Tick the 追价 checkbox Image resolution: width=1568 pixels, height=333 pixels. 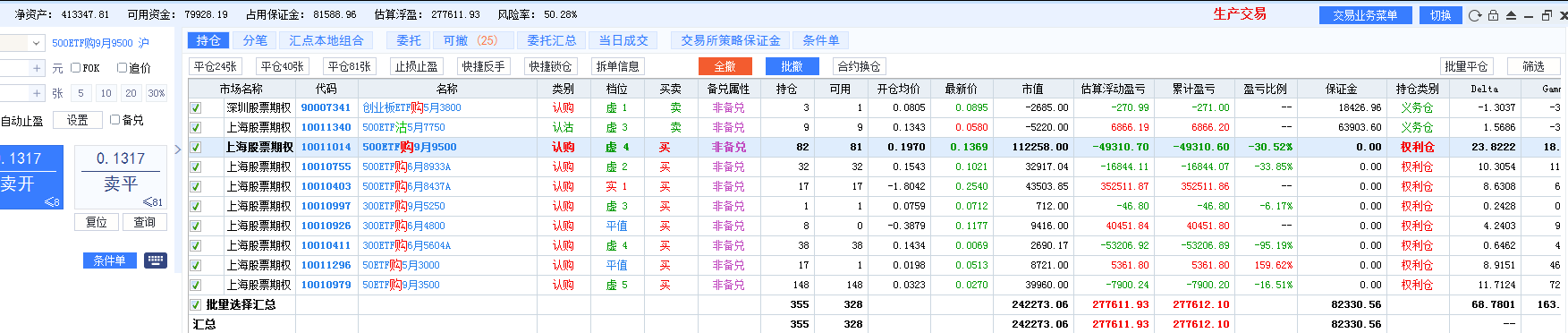[123, 68]
